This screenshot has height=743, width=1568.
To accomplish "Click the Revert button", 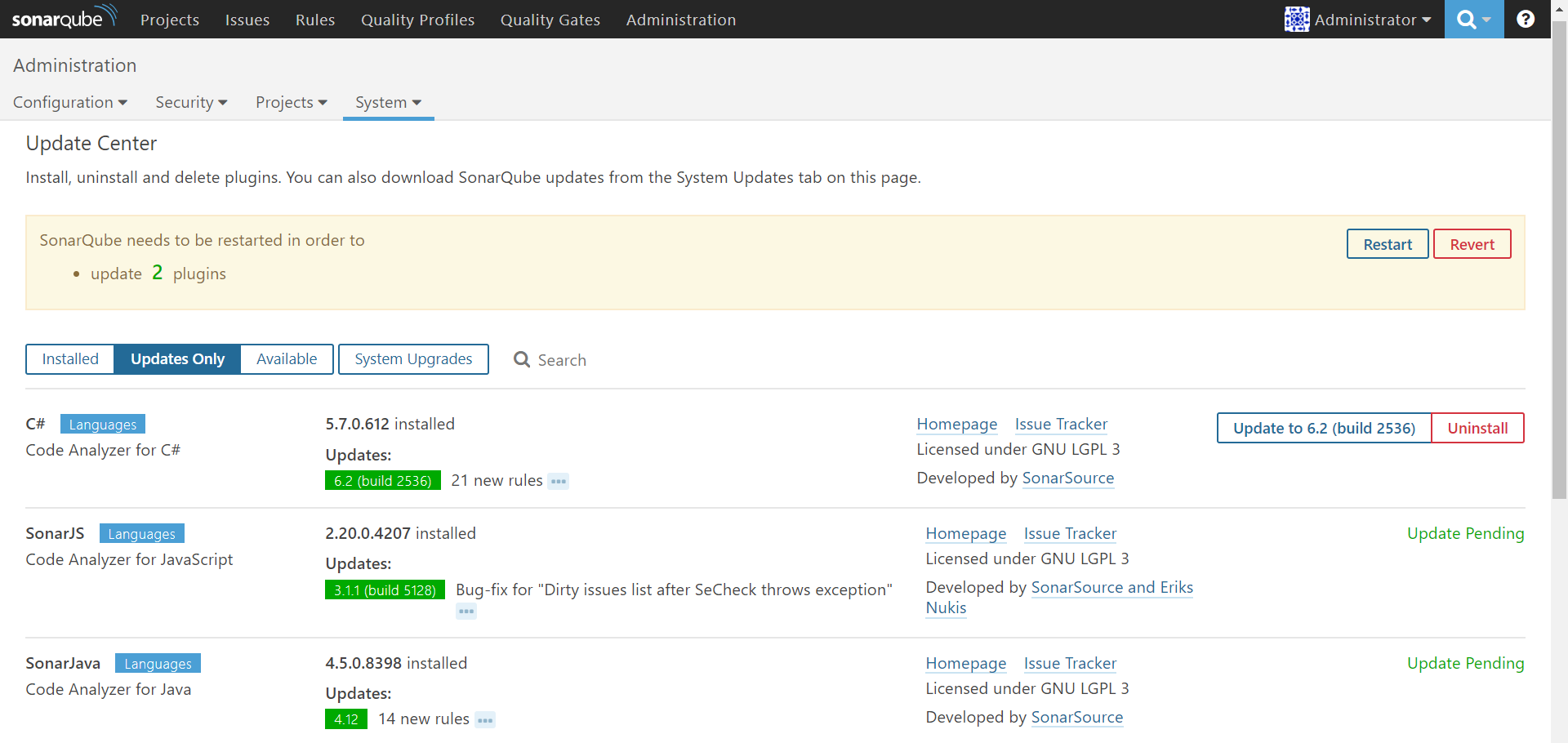I will pos(1472,244).
